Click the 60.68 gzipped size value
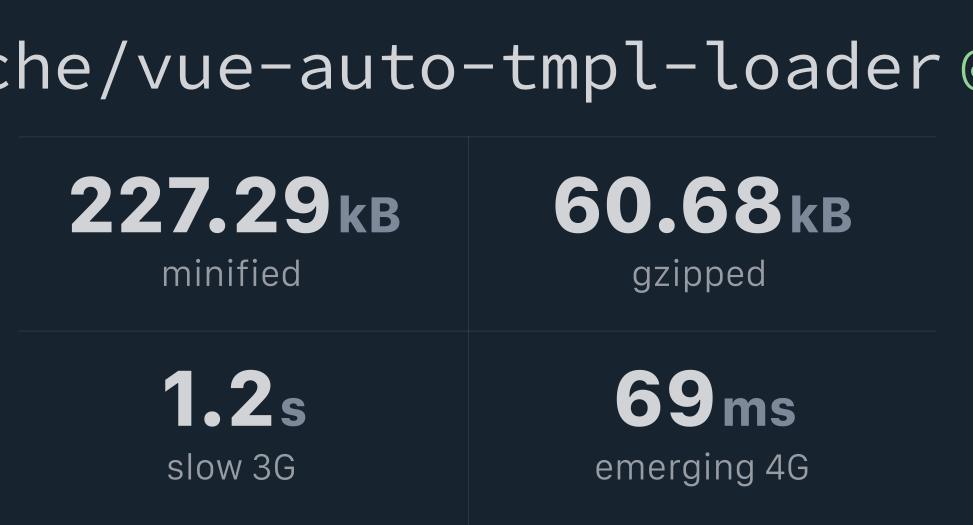This screenshot has width=973, height=525. pyautogui.click(x=667, y=206)
